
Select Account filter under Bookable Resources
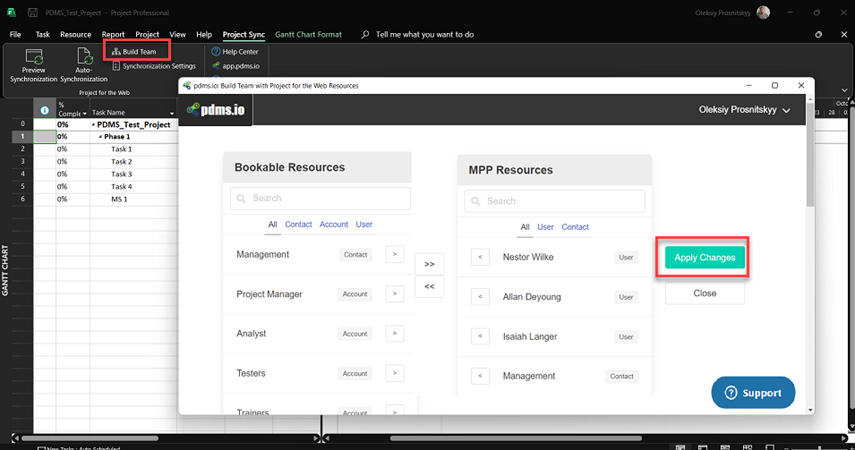pyautogui.click(x=334, y=224)
